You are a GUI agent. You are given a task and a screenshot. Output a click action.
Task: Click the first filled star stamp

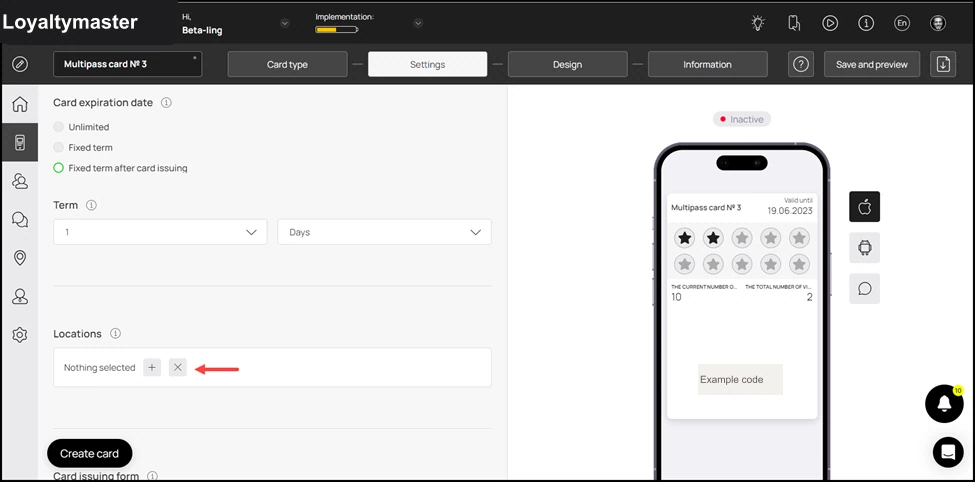pyautogui.click(x=685, y=238)
